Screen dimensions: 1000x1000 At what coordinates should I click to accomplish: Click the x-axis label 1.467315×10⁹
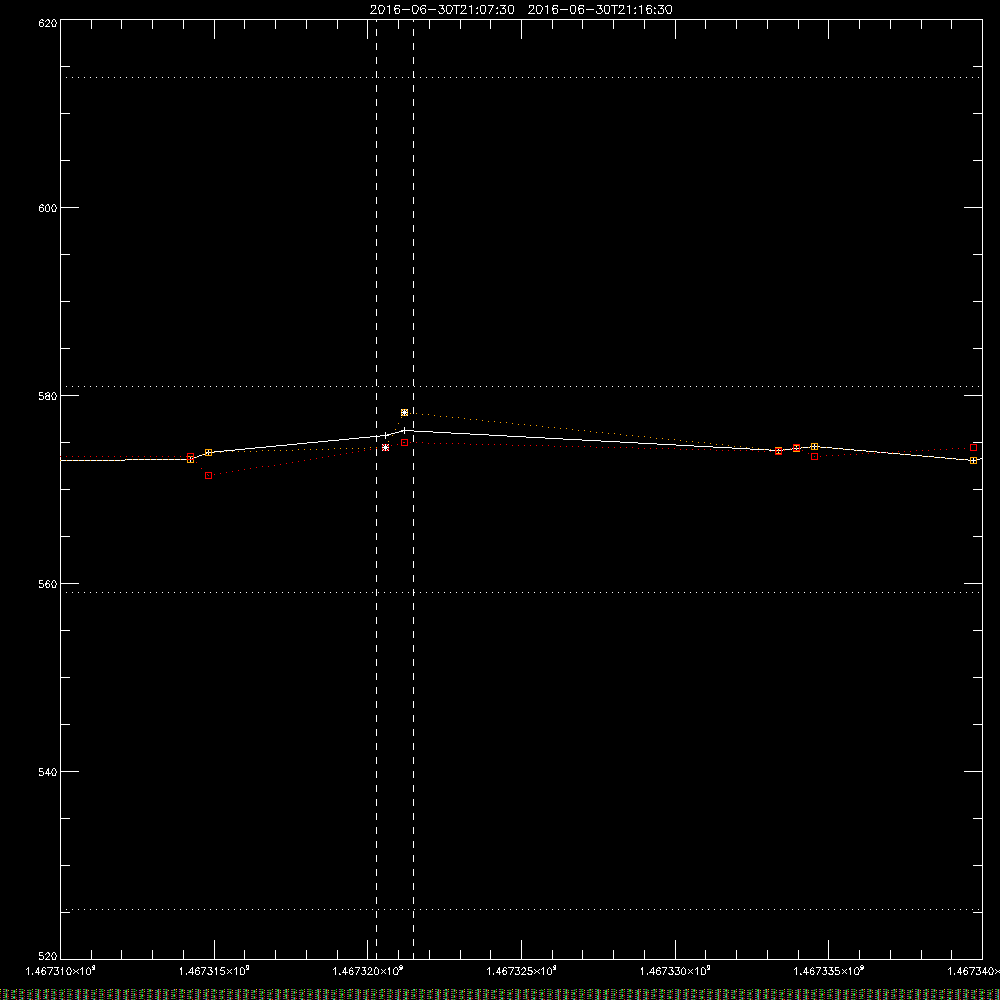tap(214, 971)
